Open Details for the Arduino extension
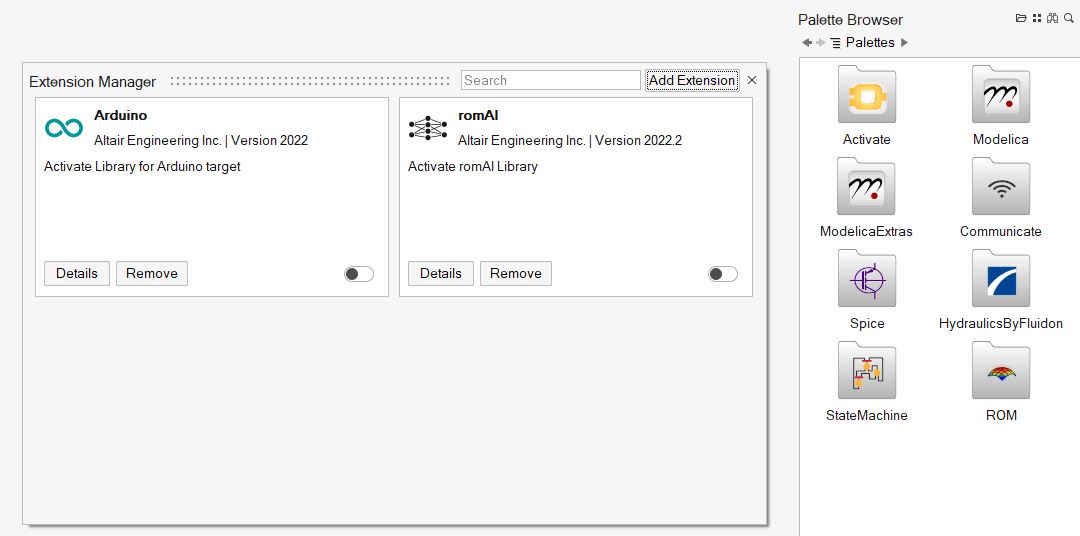This screenshot has height=536, width=1080. click(x=77, y=274)
